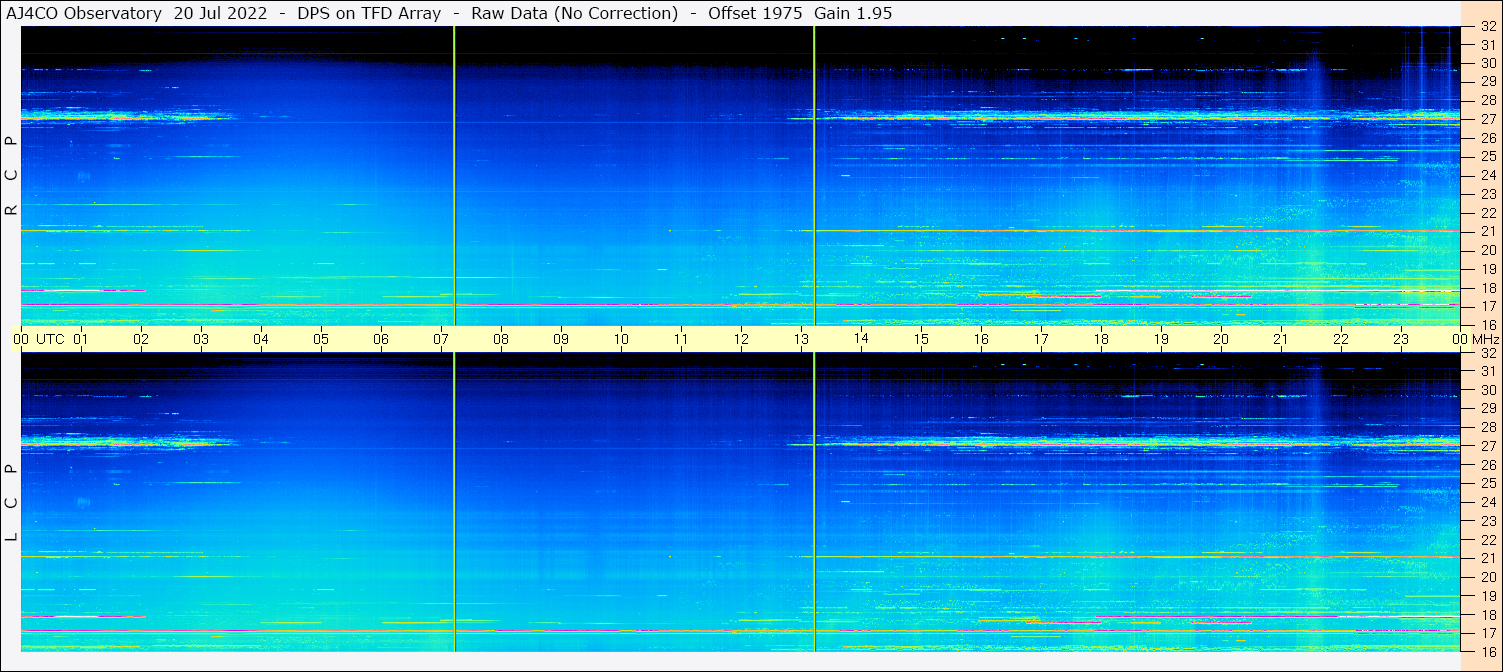Click the 25 MHz label of the RCP scale
Viewport: 1503px width, 672px height.
coord(1488,157)
